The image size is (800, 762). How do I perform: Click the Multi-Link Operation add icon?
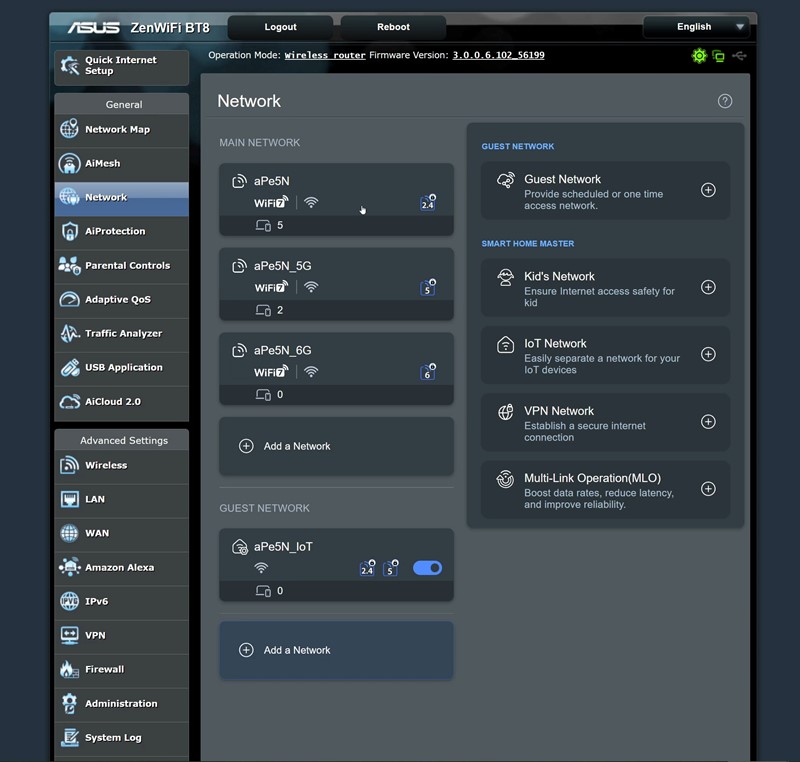tap(708, 489)
